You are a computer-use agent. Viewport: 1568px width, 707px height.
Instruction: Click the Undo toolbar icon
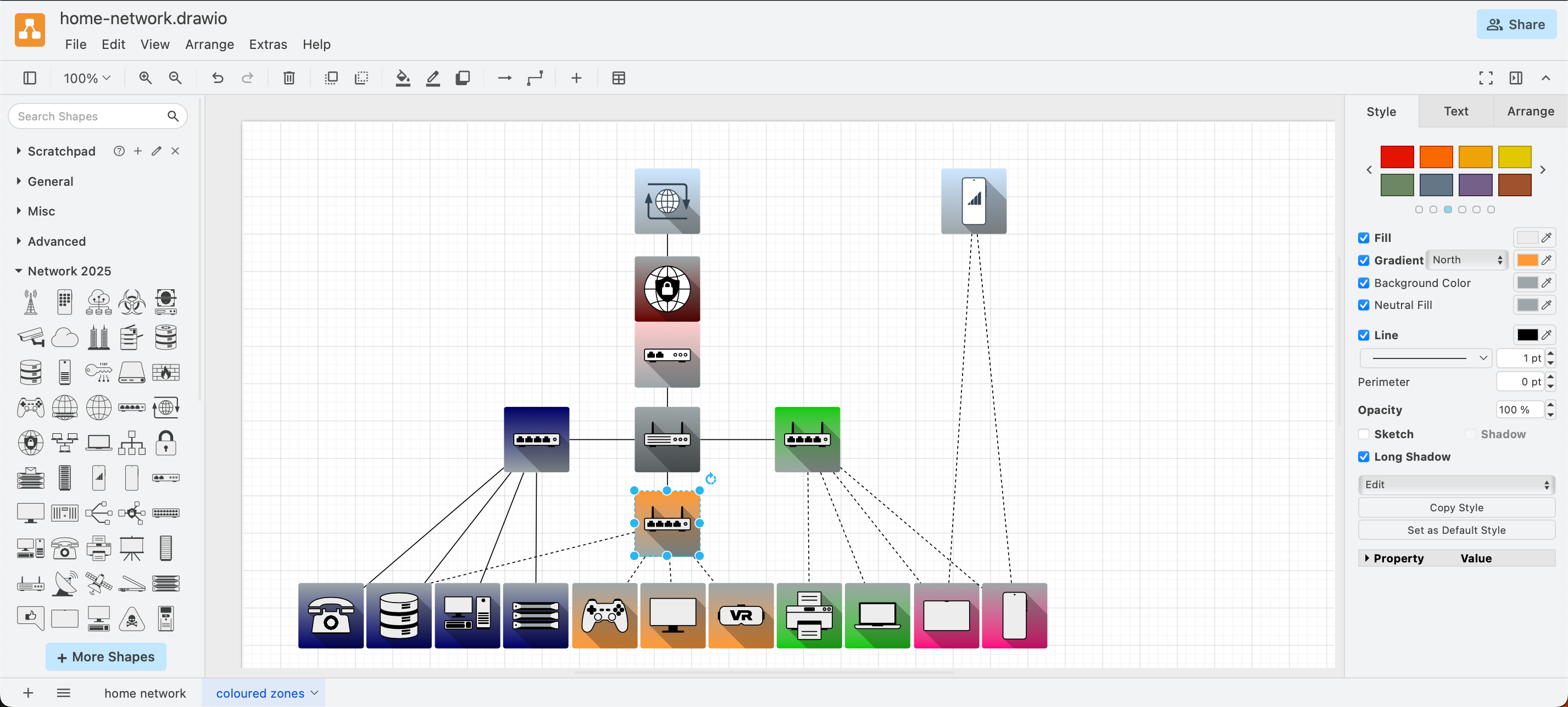pos(218,78)
